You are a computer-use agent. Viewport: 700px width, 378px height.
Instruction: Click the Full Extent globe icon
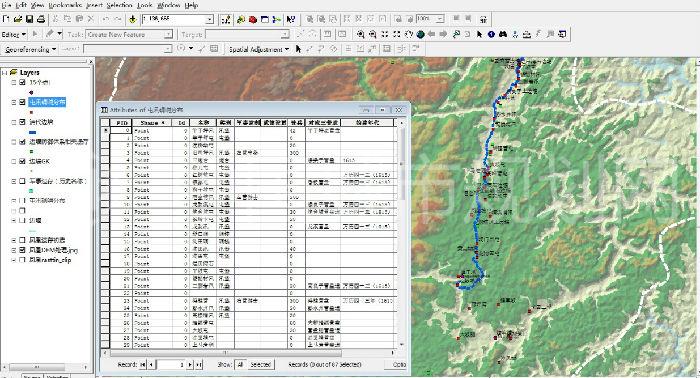[420, 34]
